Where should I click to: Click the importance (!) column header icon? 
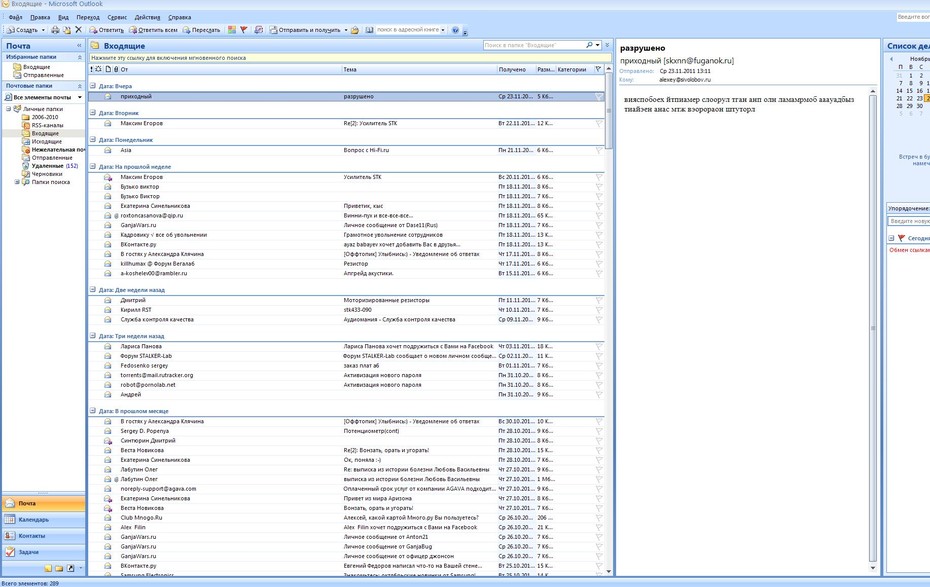pos(91,69)
